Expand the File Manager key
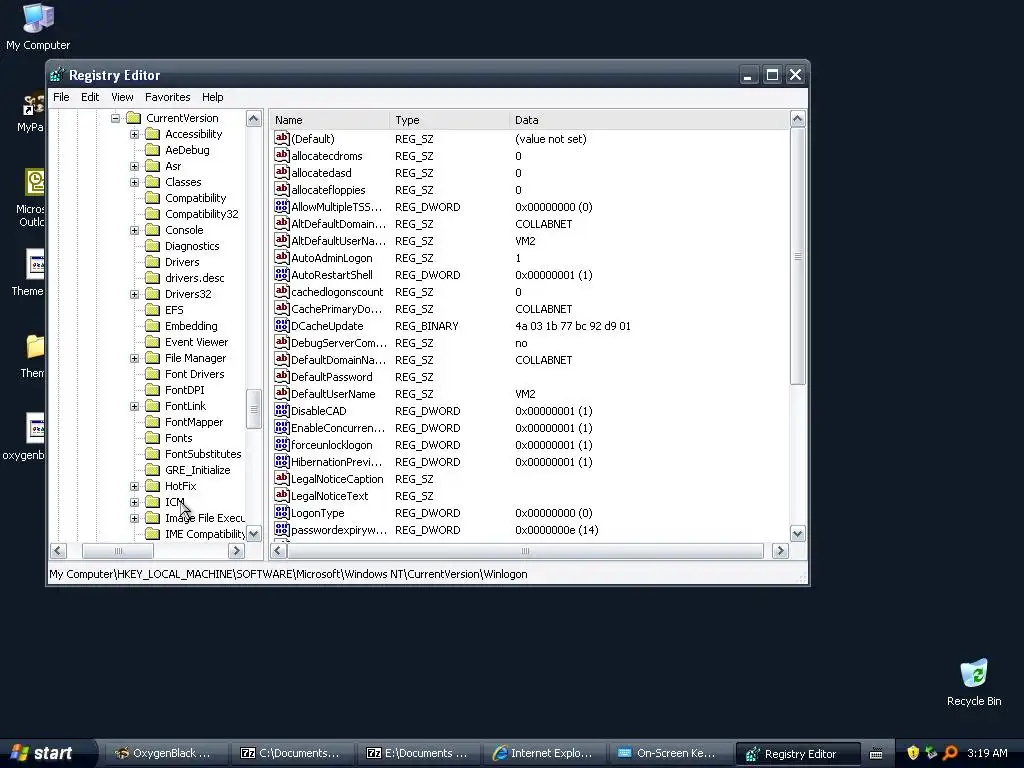Viewport: 1024px width, 768px height. click(135, 359)
